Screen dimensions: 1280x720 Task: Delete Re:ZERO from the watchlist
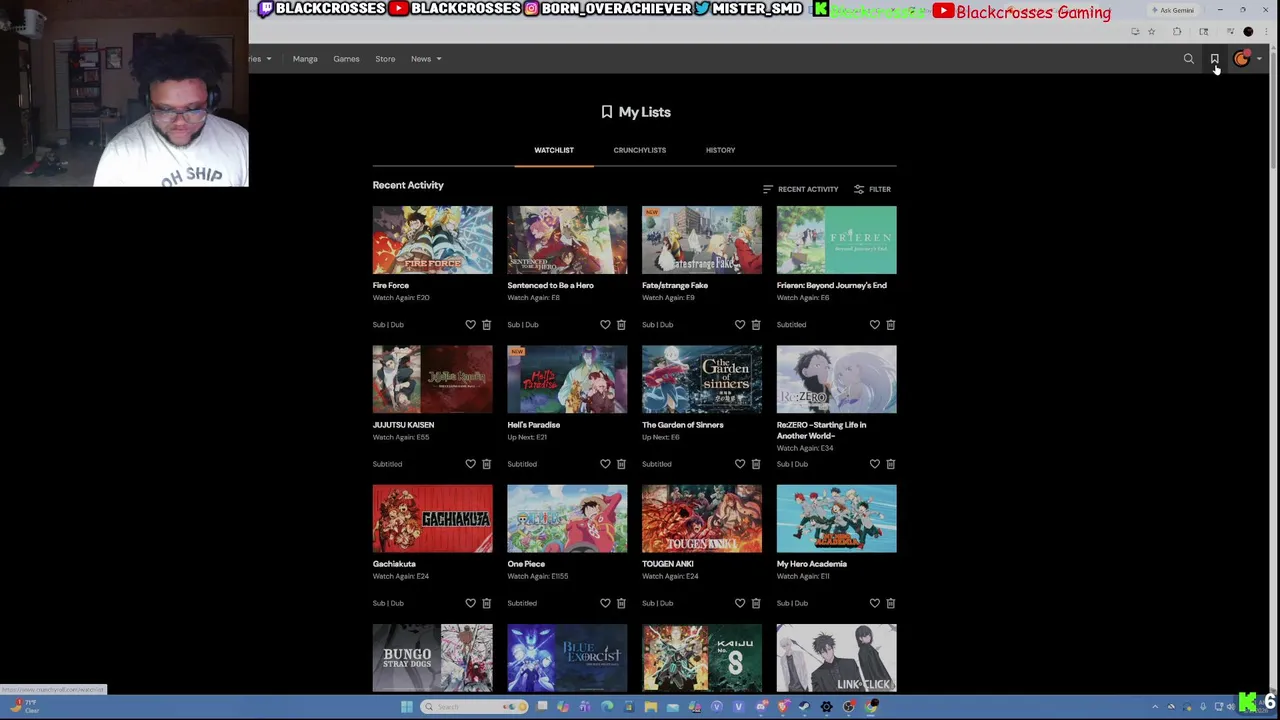(891, 464)
